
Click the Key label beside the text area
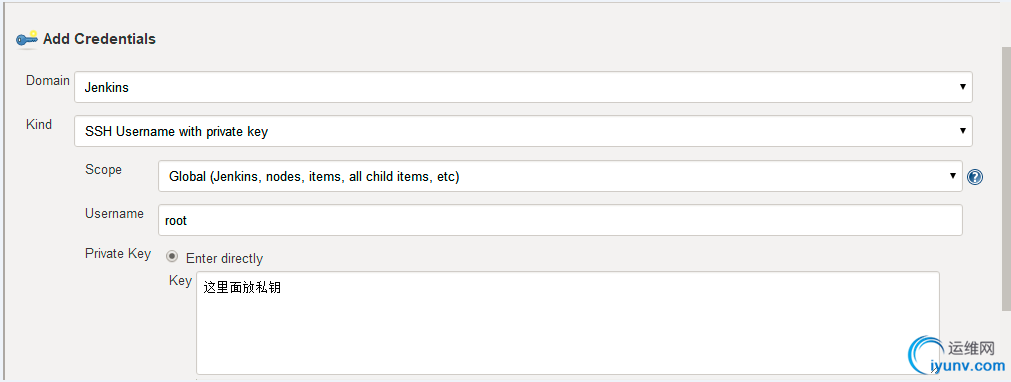180,281
